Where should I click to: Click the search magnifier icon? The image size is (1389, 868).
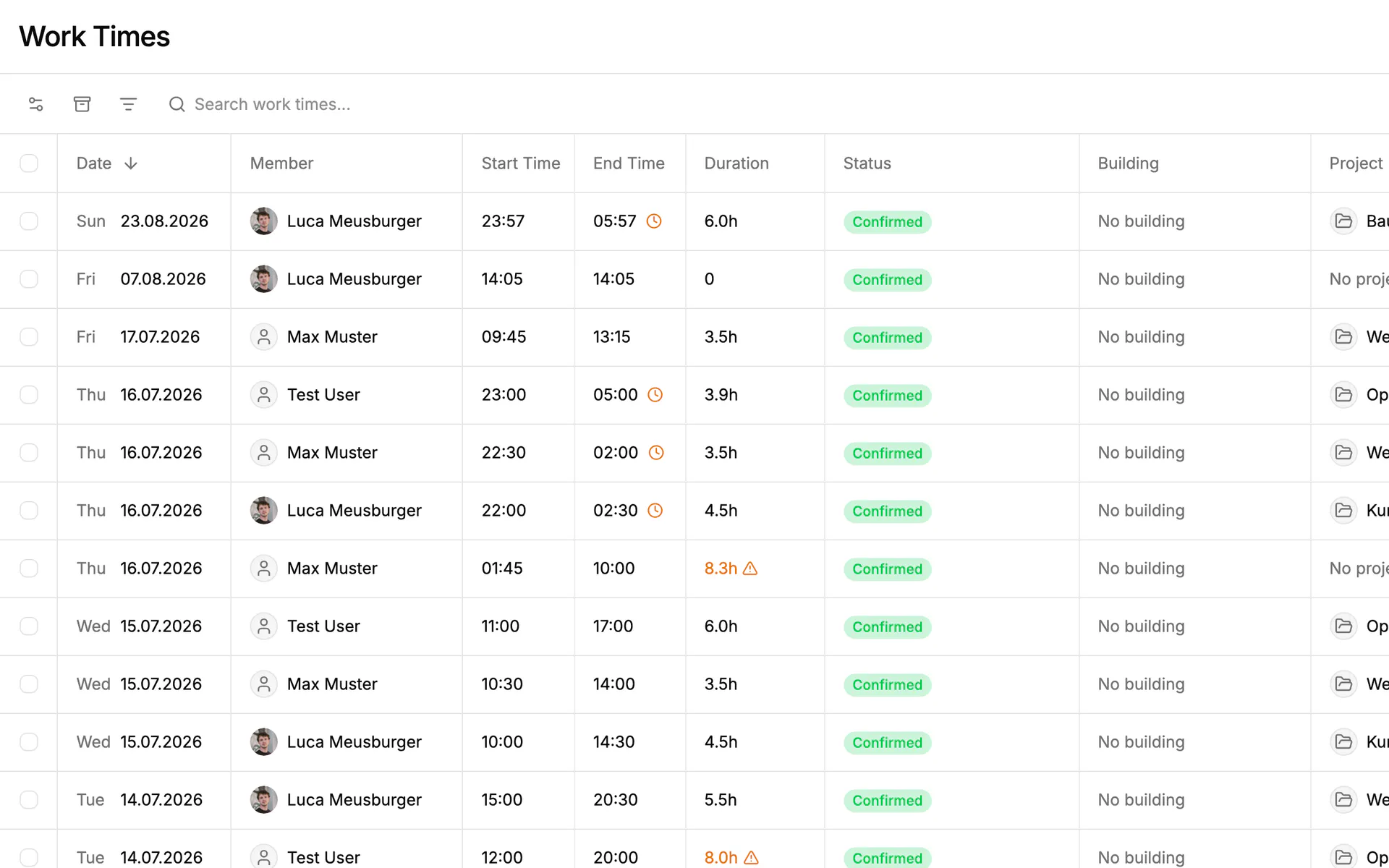coord(177,104)
